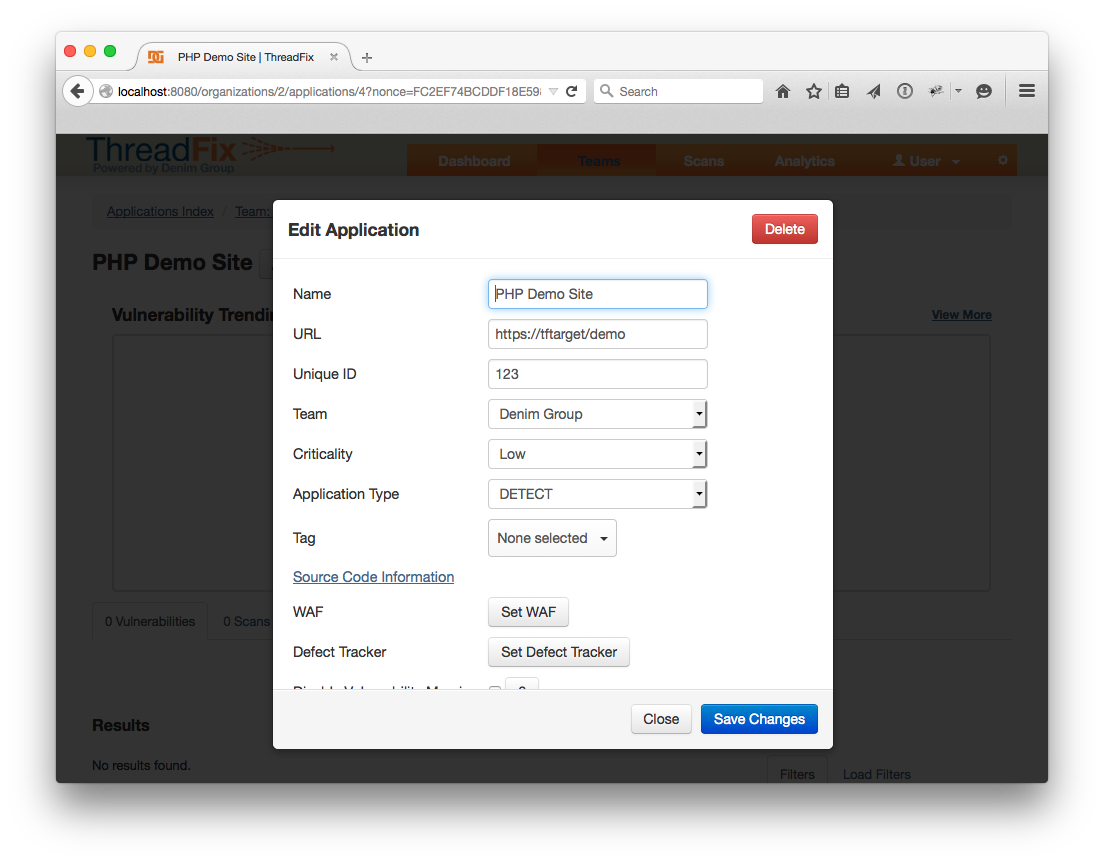This screenshot has width=1104, height=863.
Task: Click Save Changes button
Action: click(x=759, y=719)
